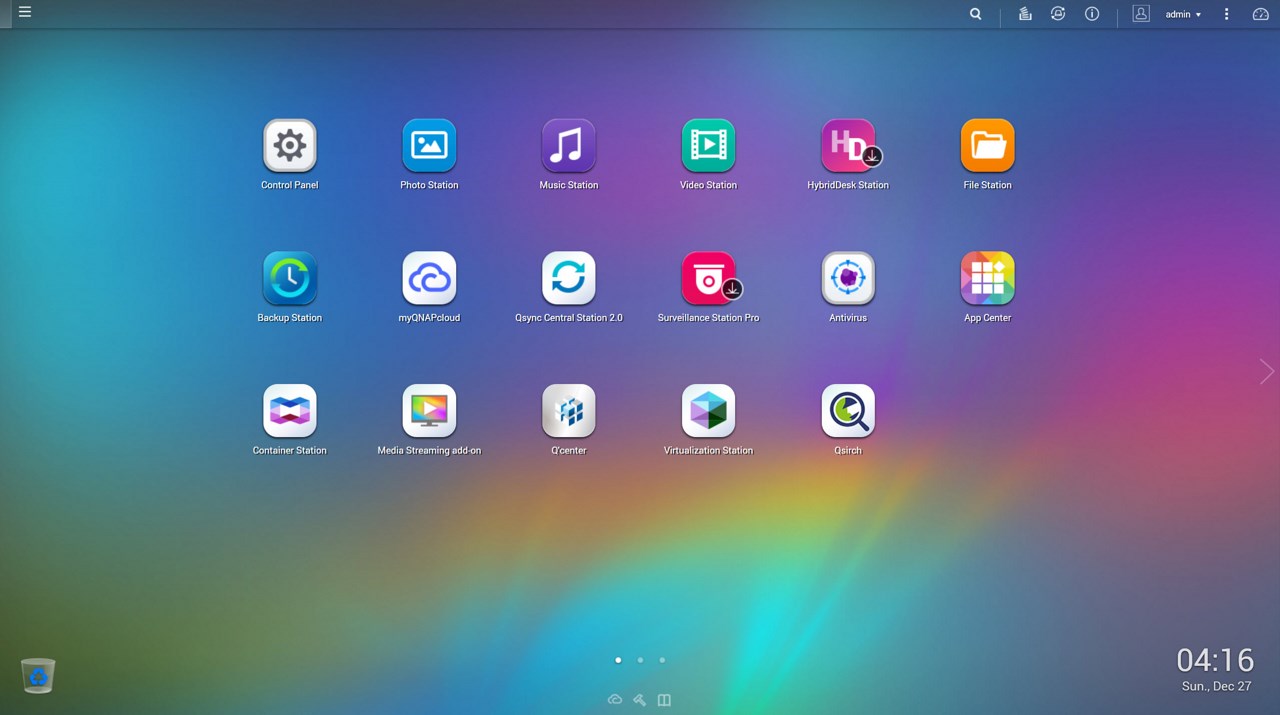The image size is (1280, 715).
Task: Open the main menu hamburger button
Action: click(x=25, y=13)
